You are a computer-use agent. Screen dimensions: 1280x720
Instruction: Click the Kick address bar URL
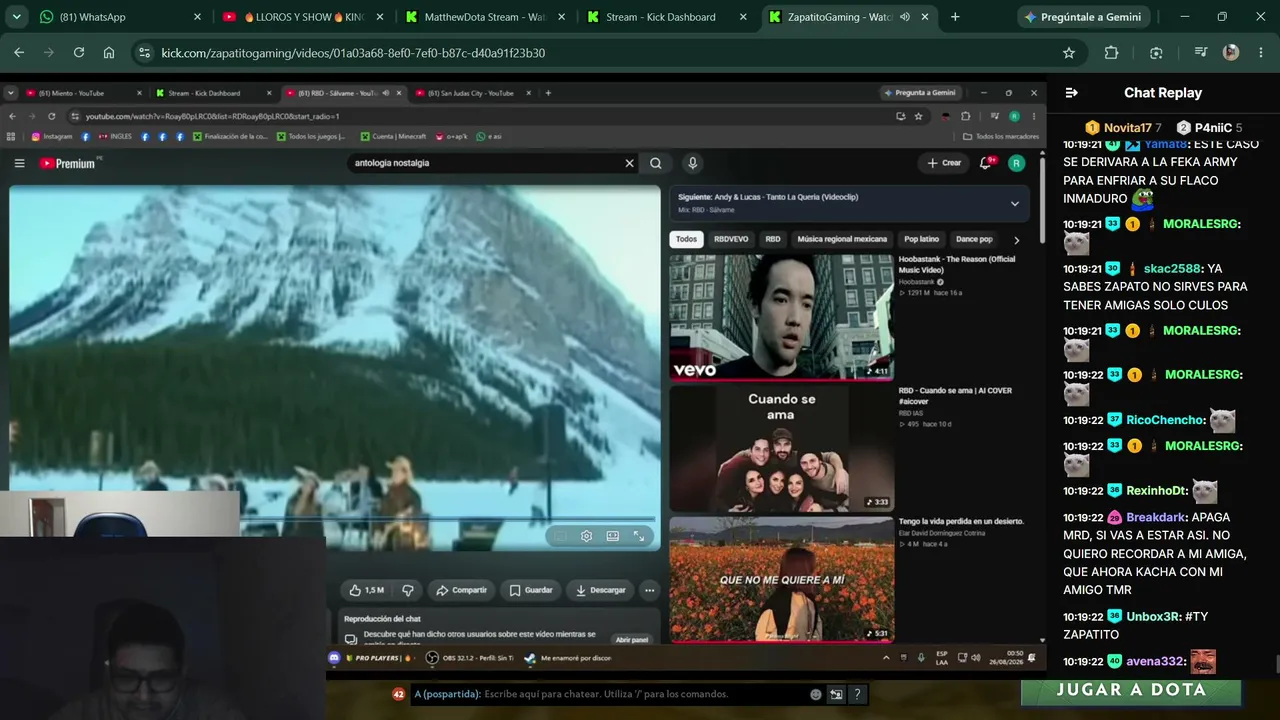click(353, 53)
